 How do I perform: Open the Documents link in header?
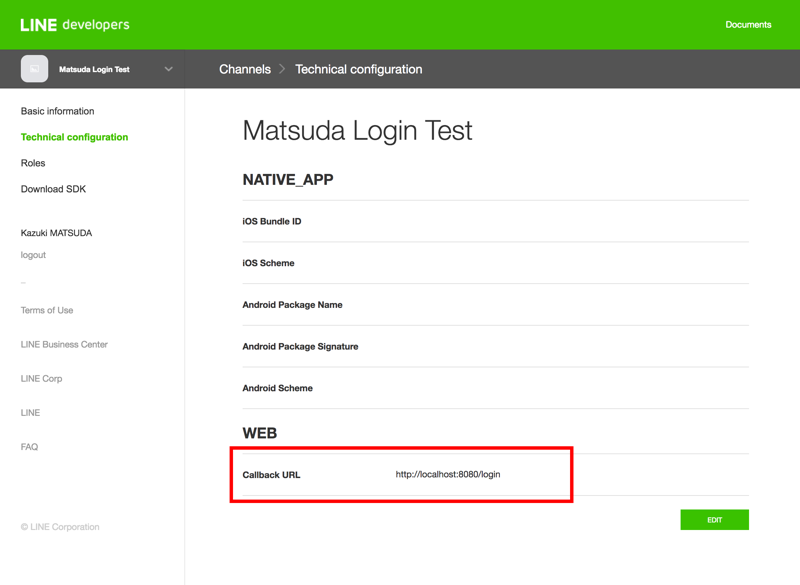tap(748, 24)
